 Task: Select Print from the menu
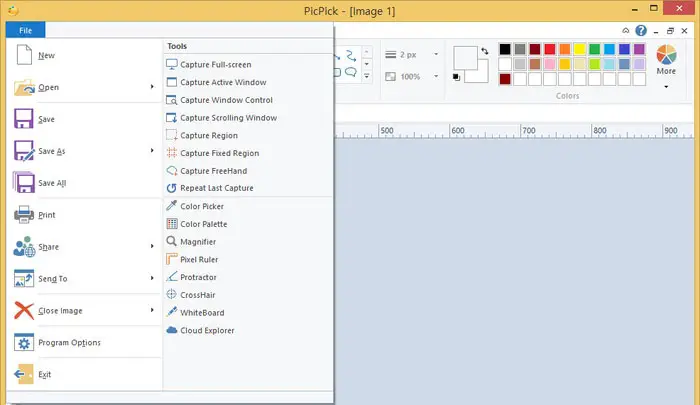coord(85,215)
